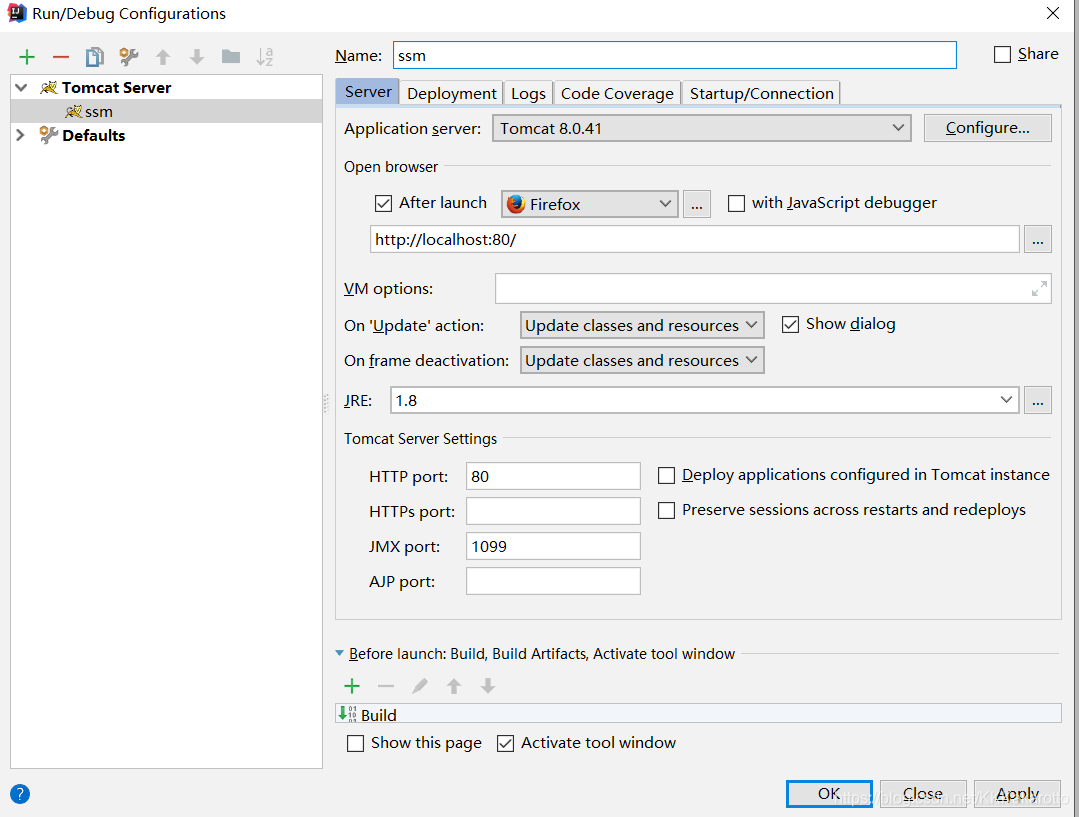The height and width of the screenshot is (817, 1079).
Task: Open the On 'Update' action dropdown
Action: pos(642,325)
